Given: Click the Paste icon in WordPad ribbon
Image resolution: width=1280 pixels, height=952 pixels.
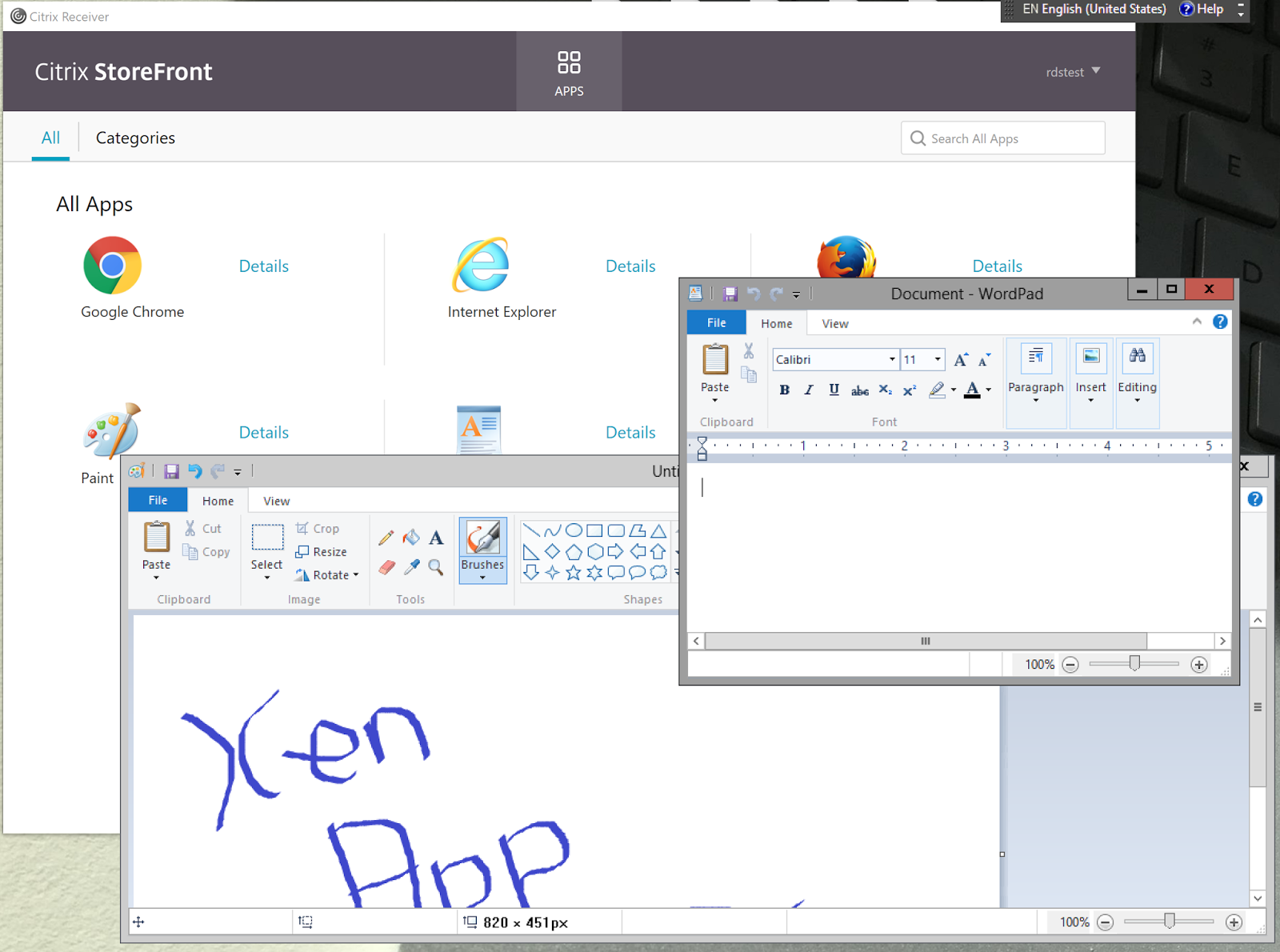Looking at the screenshot, I should pyautogui.click(x=715, y=359).
